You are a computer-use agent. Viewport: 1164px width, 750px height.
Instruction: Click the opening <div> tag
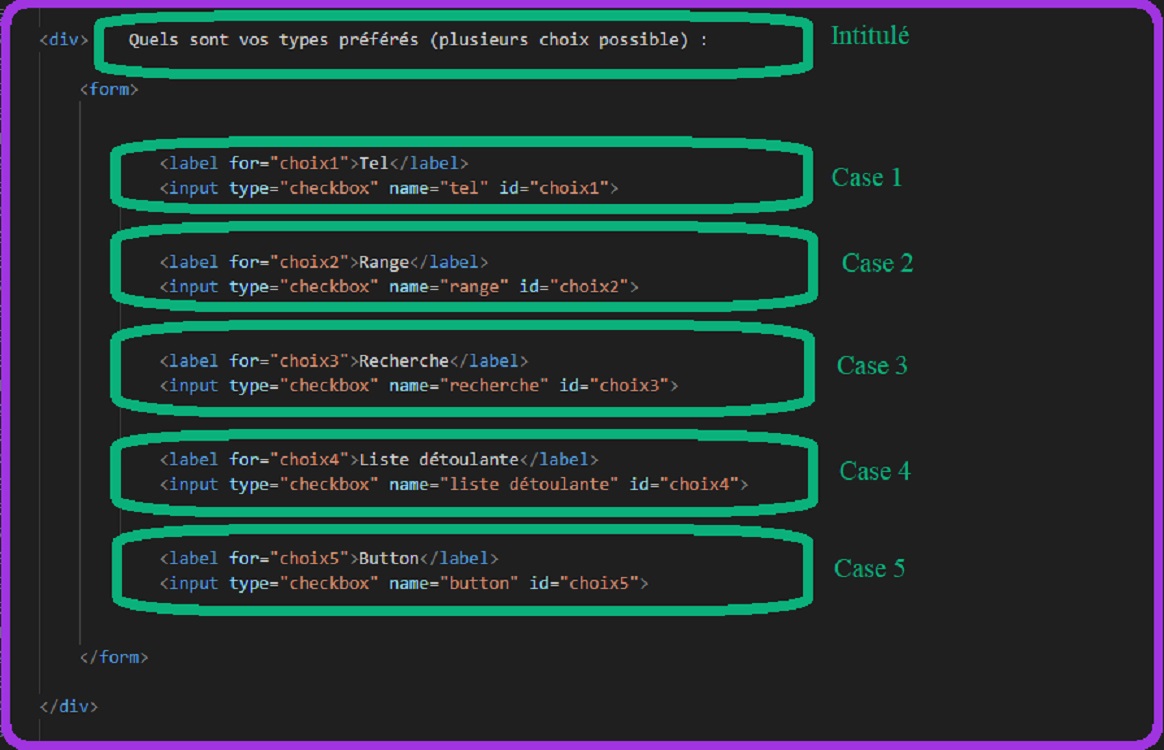[x=64, y=41]
